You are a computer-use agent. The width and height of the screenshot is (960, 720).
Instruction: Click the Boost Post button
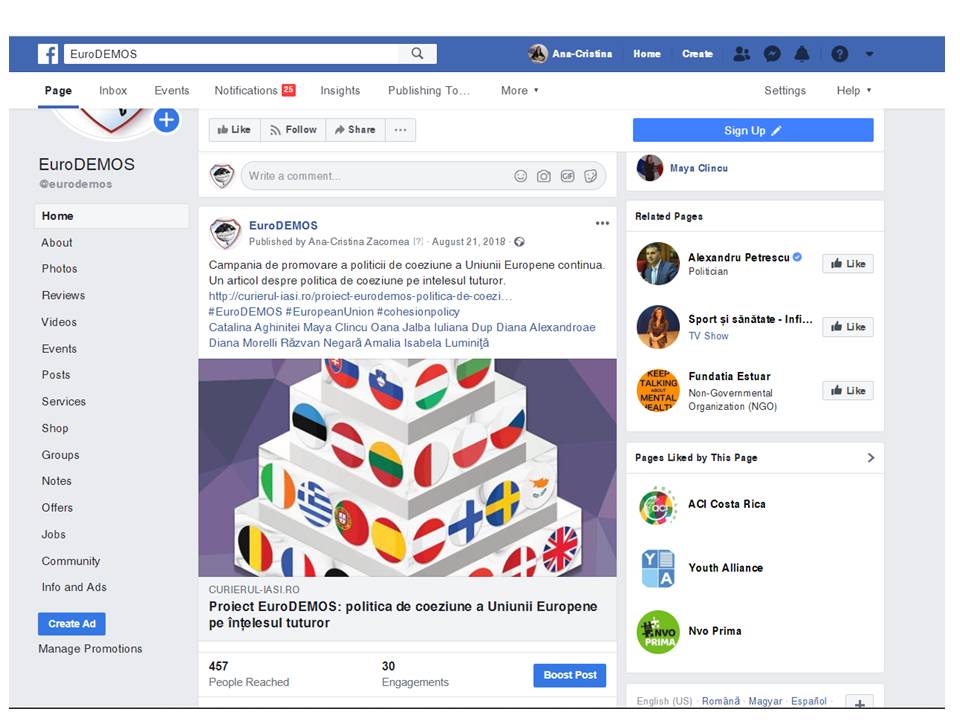pyautogui.click(x=569, y=675)
